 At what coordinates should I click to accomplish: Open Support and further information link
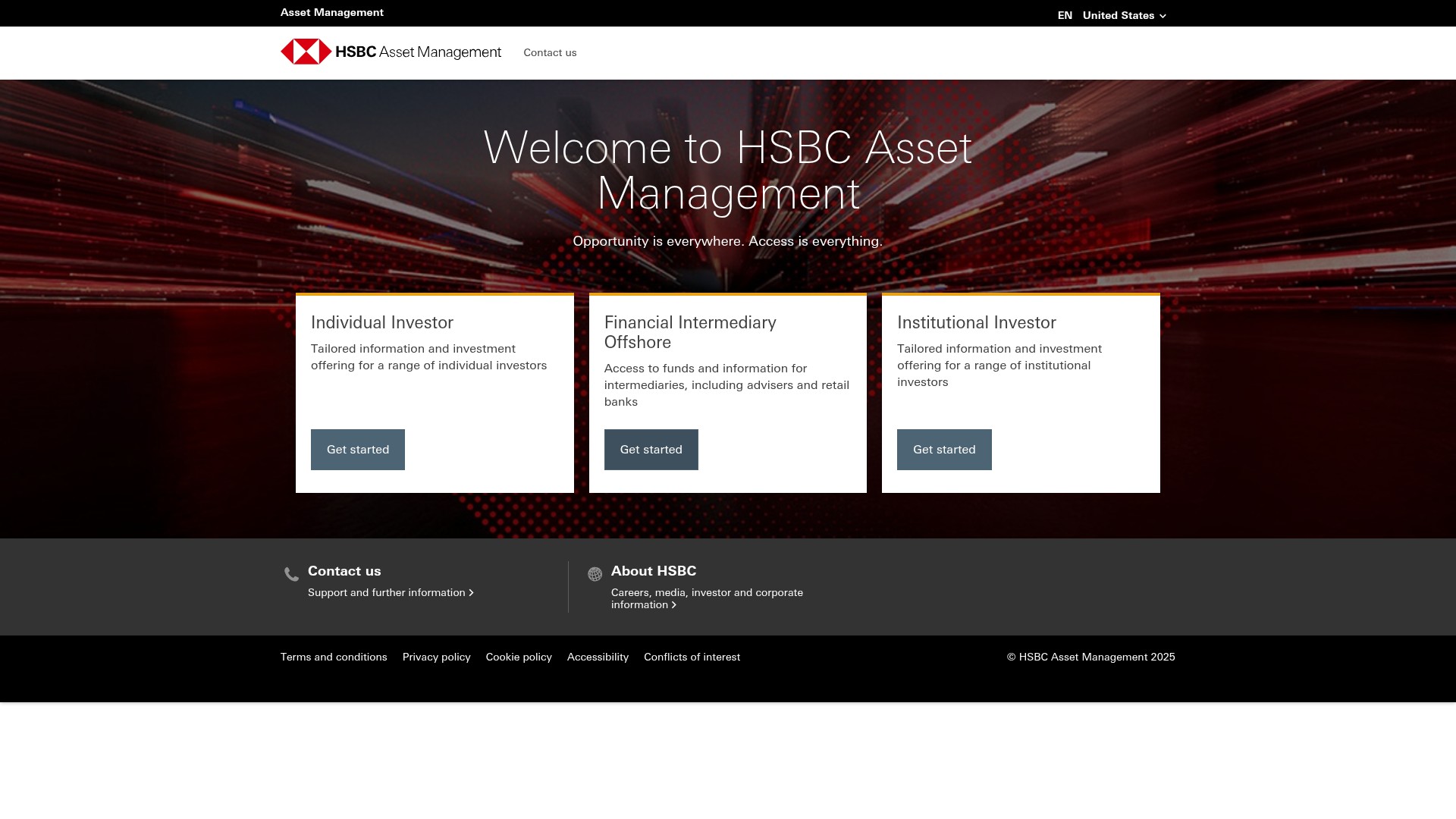pyautogui.click(x=391, y=592)
